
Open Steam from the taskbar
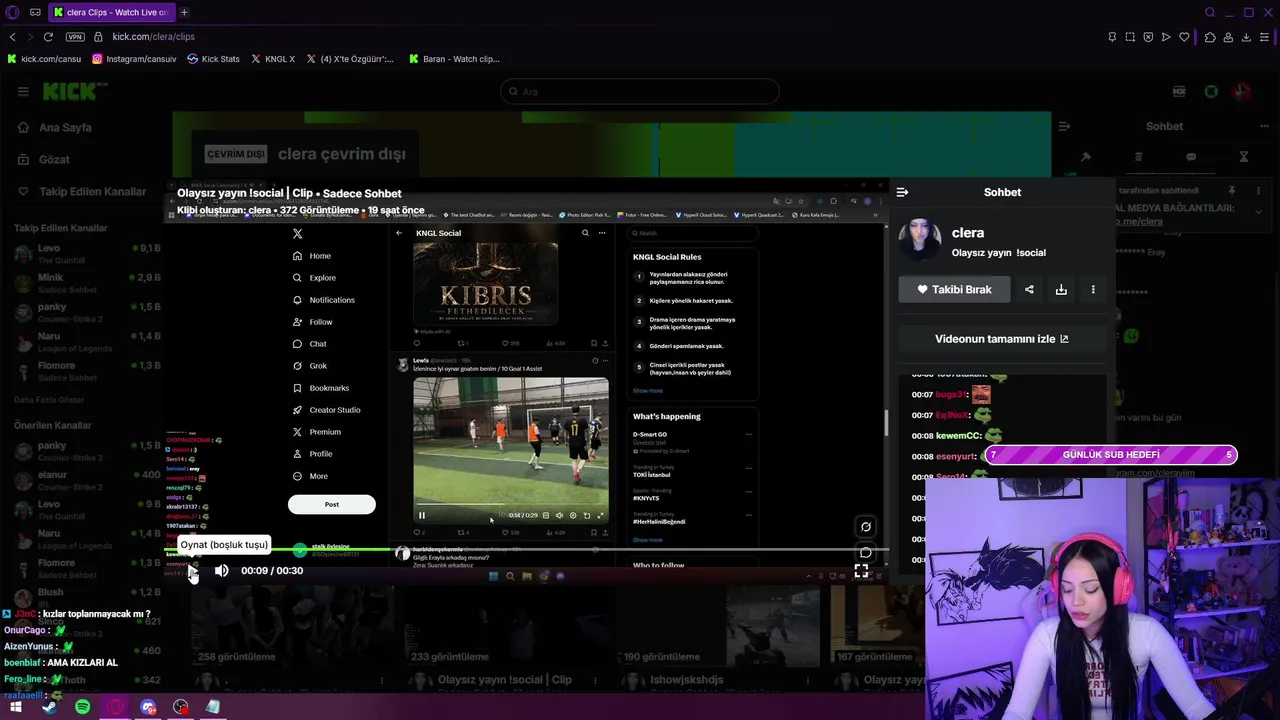pyautogui.click(x=49, y=707)
